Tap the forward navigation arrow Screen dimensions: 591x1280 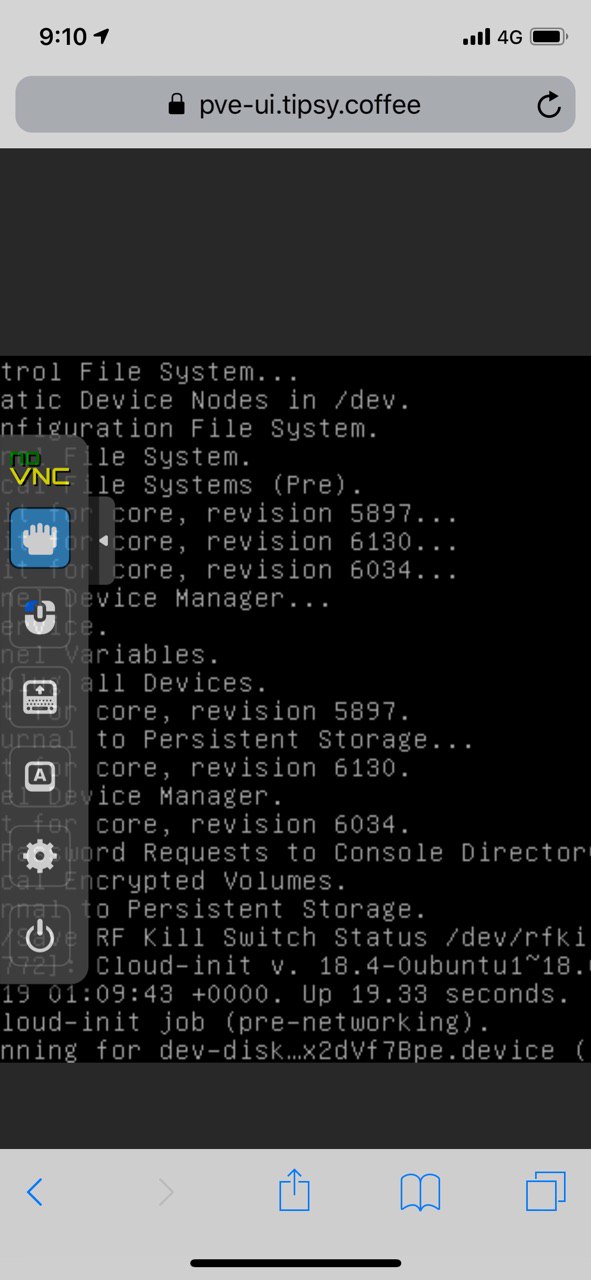coord(165,1192)
